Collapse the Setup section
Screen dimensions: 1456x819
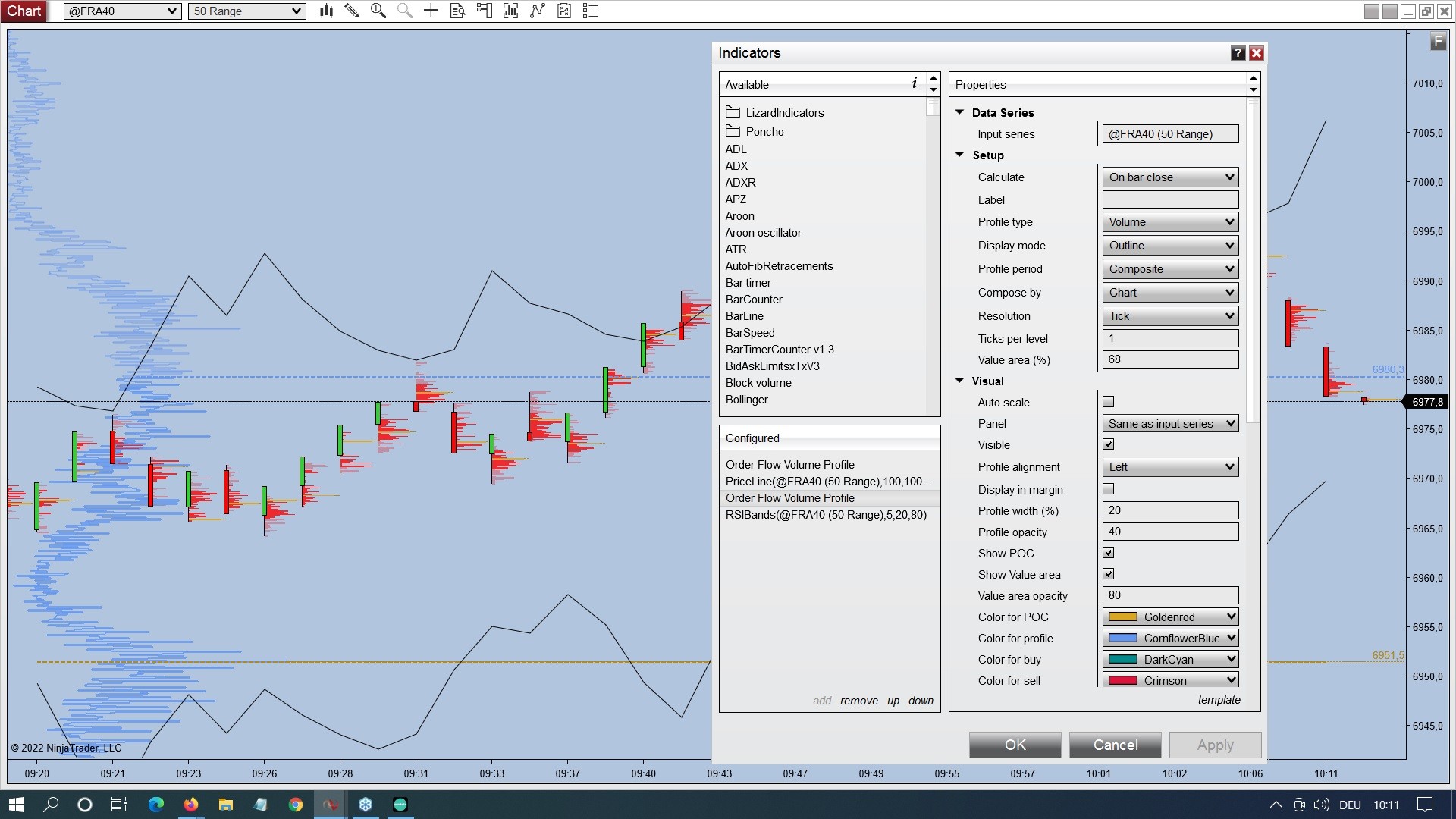pyautogui.click(x=959, y=155)
